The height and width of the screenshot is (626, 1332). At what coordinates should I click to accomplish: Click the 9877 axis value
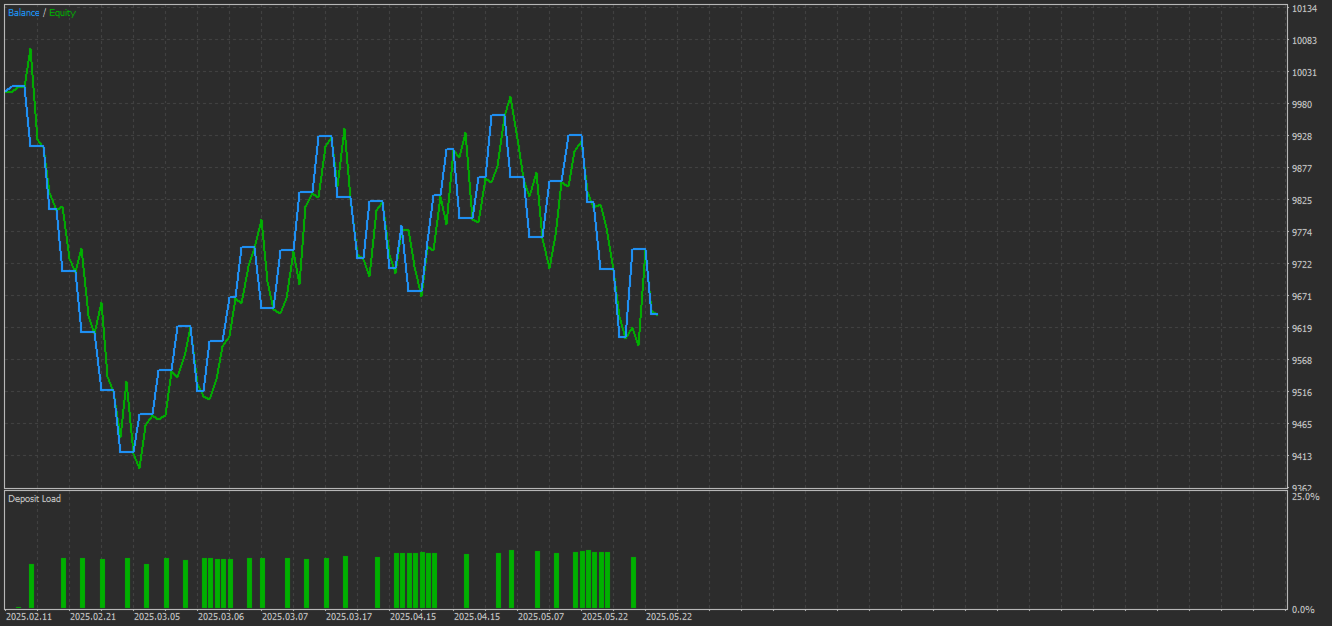click(x=1303, y=169)
